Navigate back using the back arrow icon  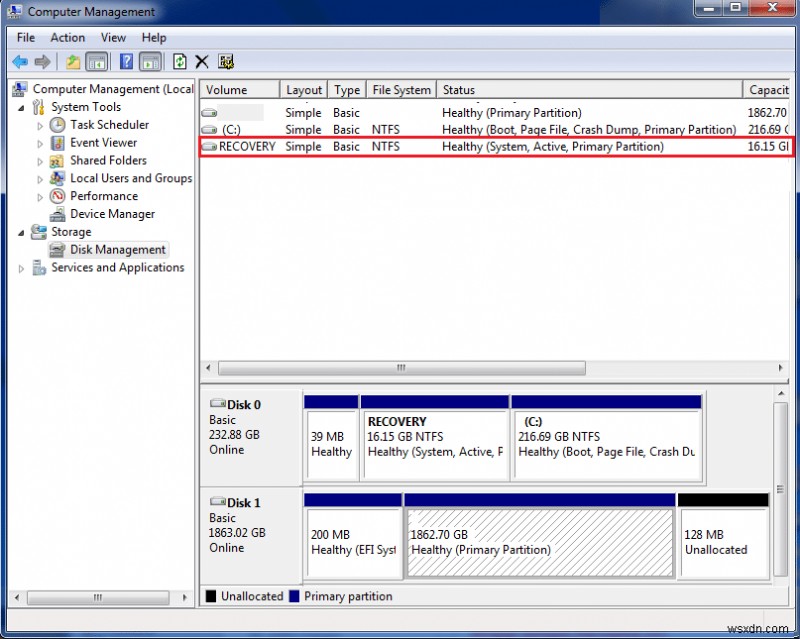click(20, 61)
